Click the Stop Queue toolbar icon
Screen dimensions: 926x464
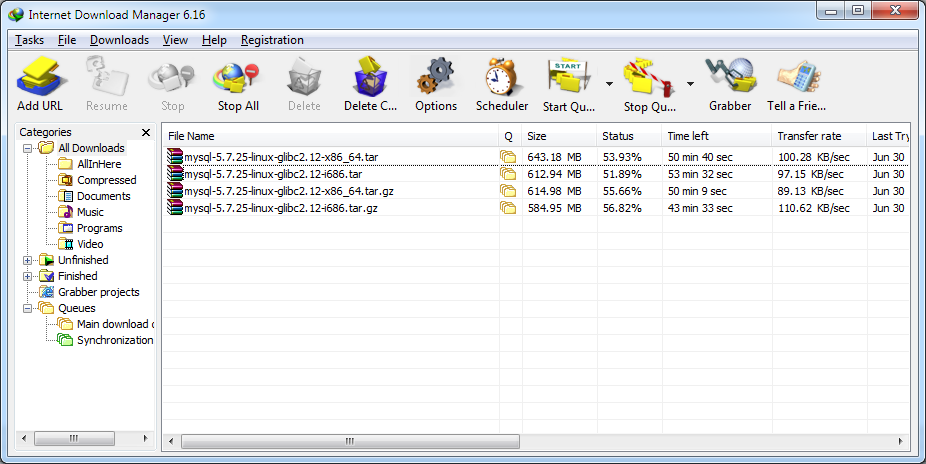[649, 77]
